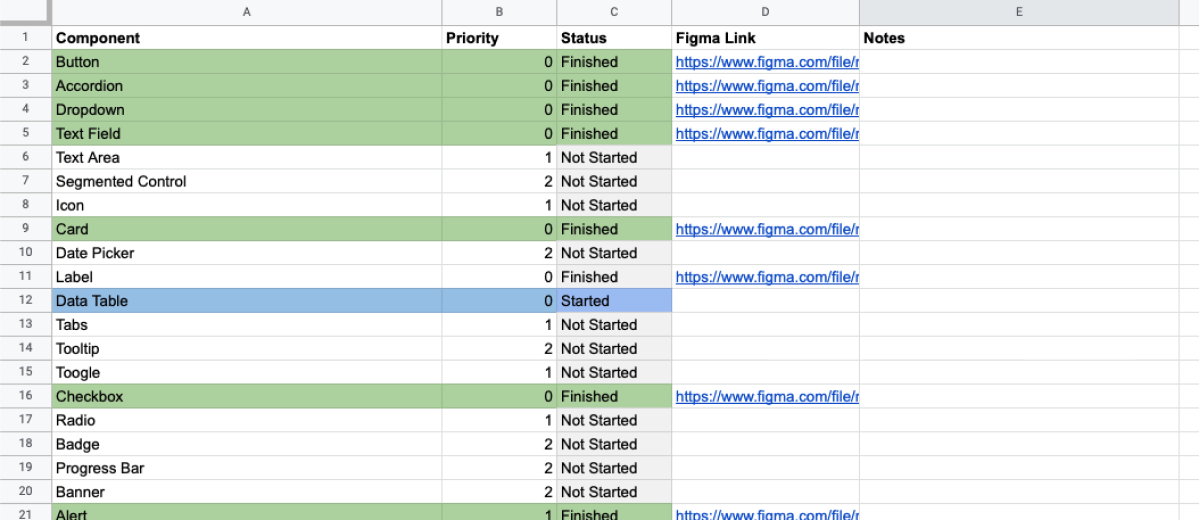
Task: Click the Progress Bar component cell
Action: click(x=246, y=468)
